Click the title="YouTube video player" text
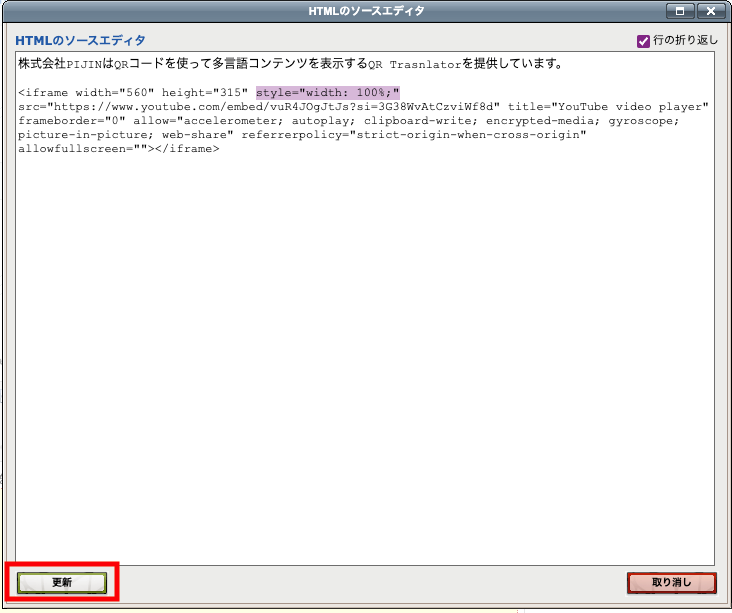Image resolution: width=732 pixels, height=613 pixels. pos(608,106)
